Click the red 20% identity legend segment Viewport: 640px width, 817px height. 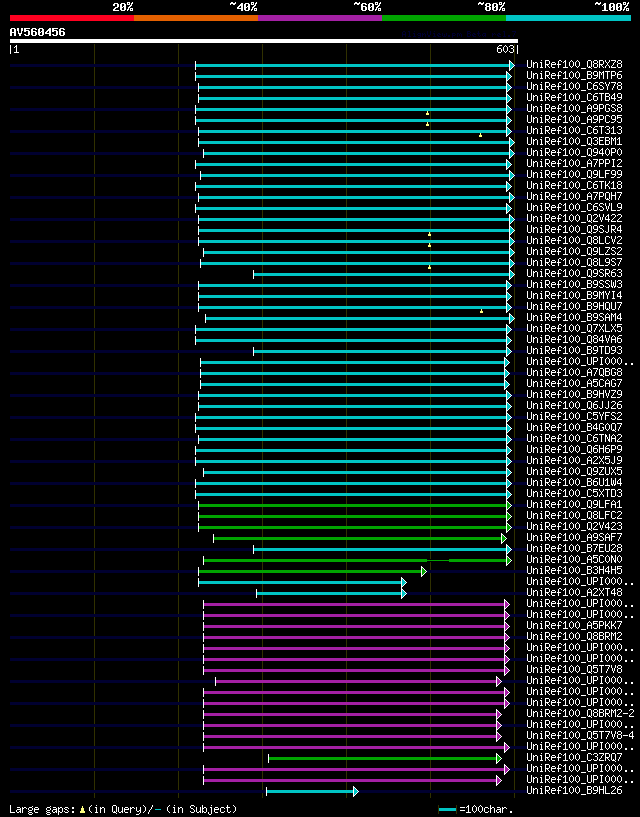pyautogui.click(x=72, y=18)
